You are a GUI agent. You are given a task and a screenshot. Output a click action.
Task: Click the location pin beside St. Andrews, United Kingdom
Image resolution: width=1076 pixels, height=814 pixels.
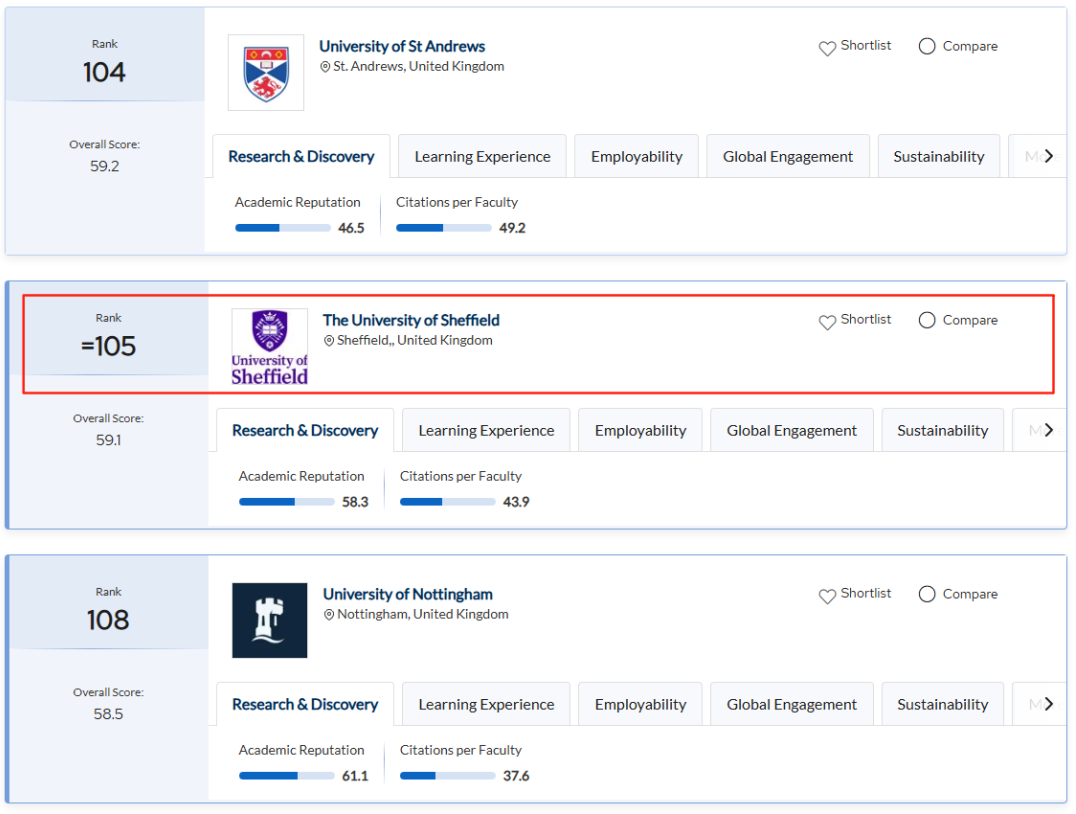pyautogui.click(x=325, y=67)
